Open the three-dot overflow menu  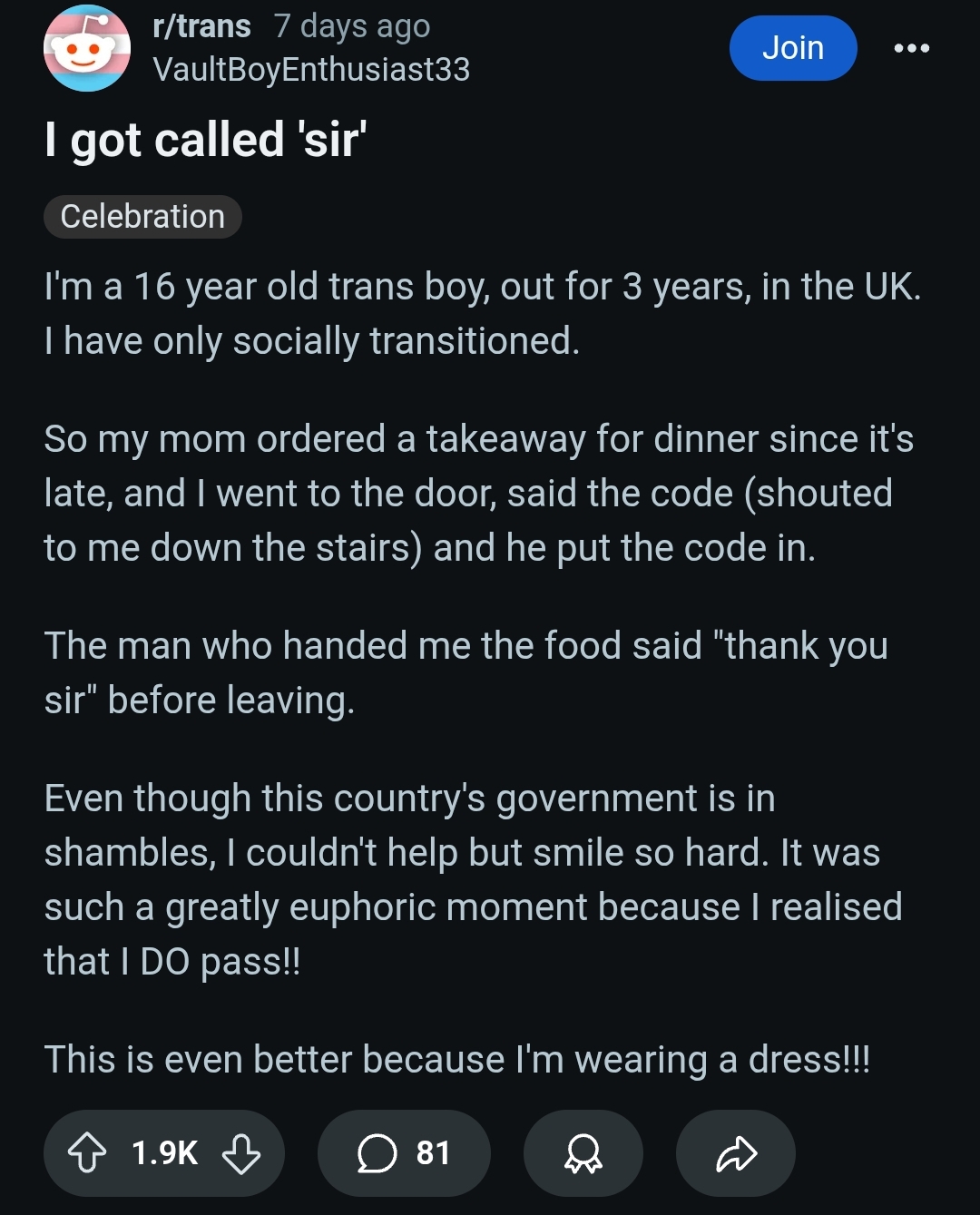[x=911, y=48]
